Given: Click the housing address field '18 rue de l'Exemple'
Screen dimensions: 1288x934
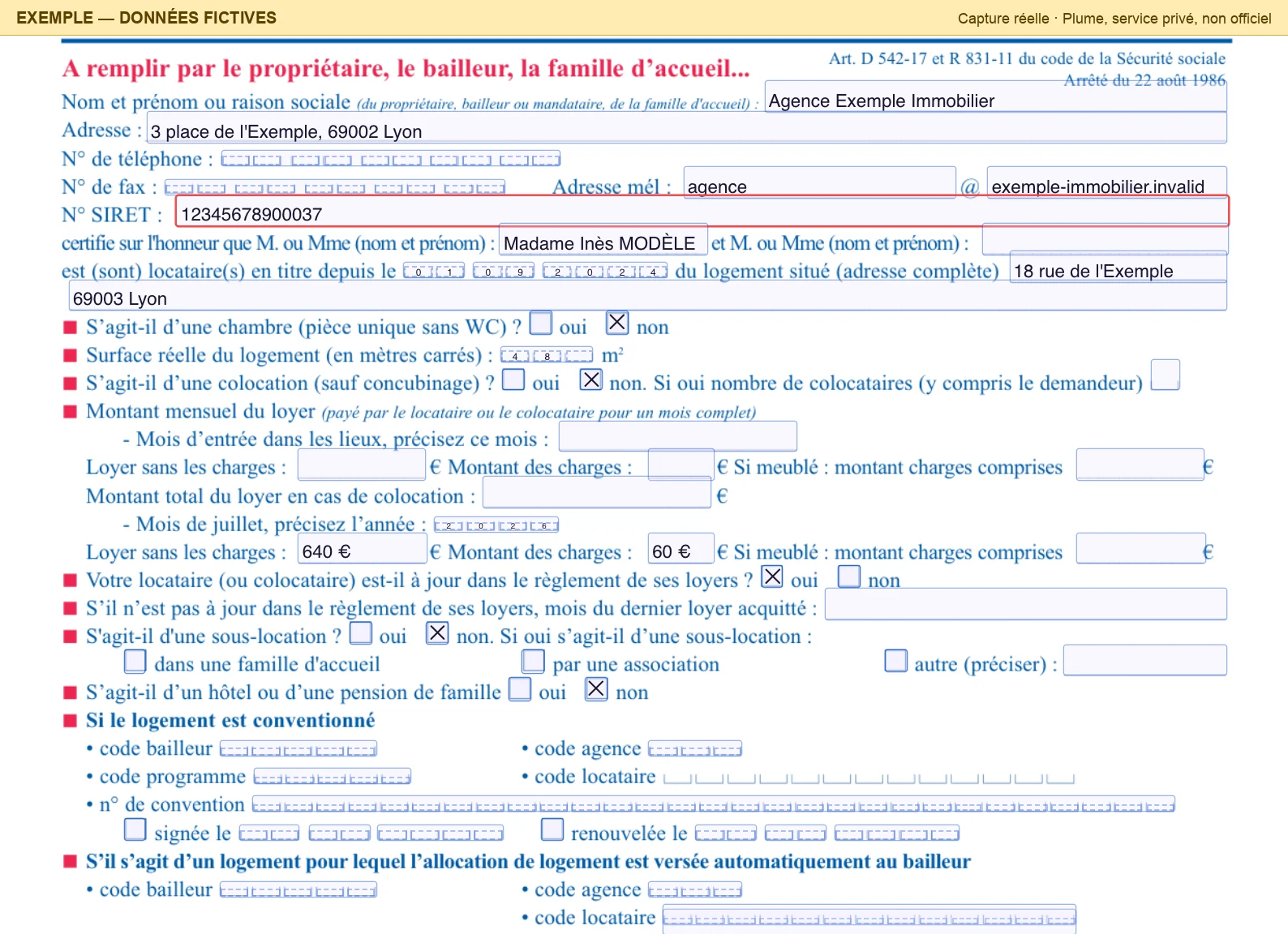Looking at the screenshot, I should 1118,267.
